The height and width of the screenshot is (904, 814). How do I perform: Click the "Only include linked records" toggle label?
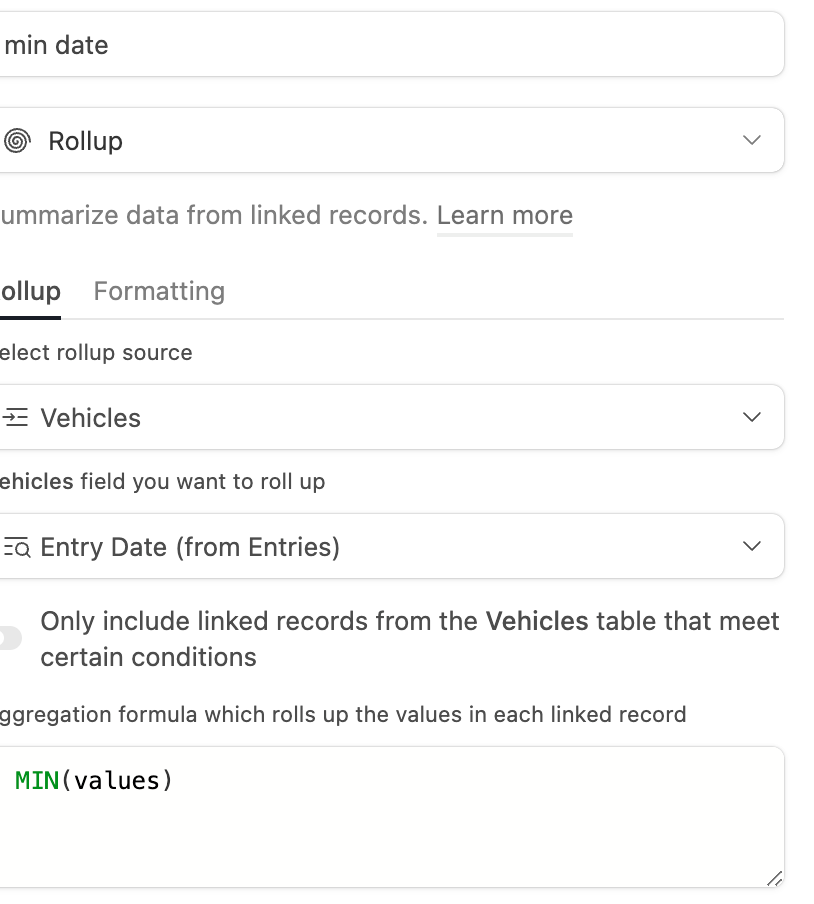pyautogui.click(x=409, y=639)
